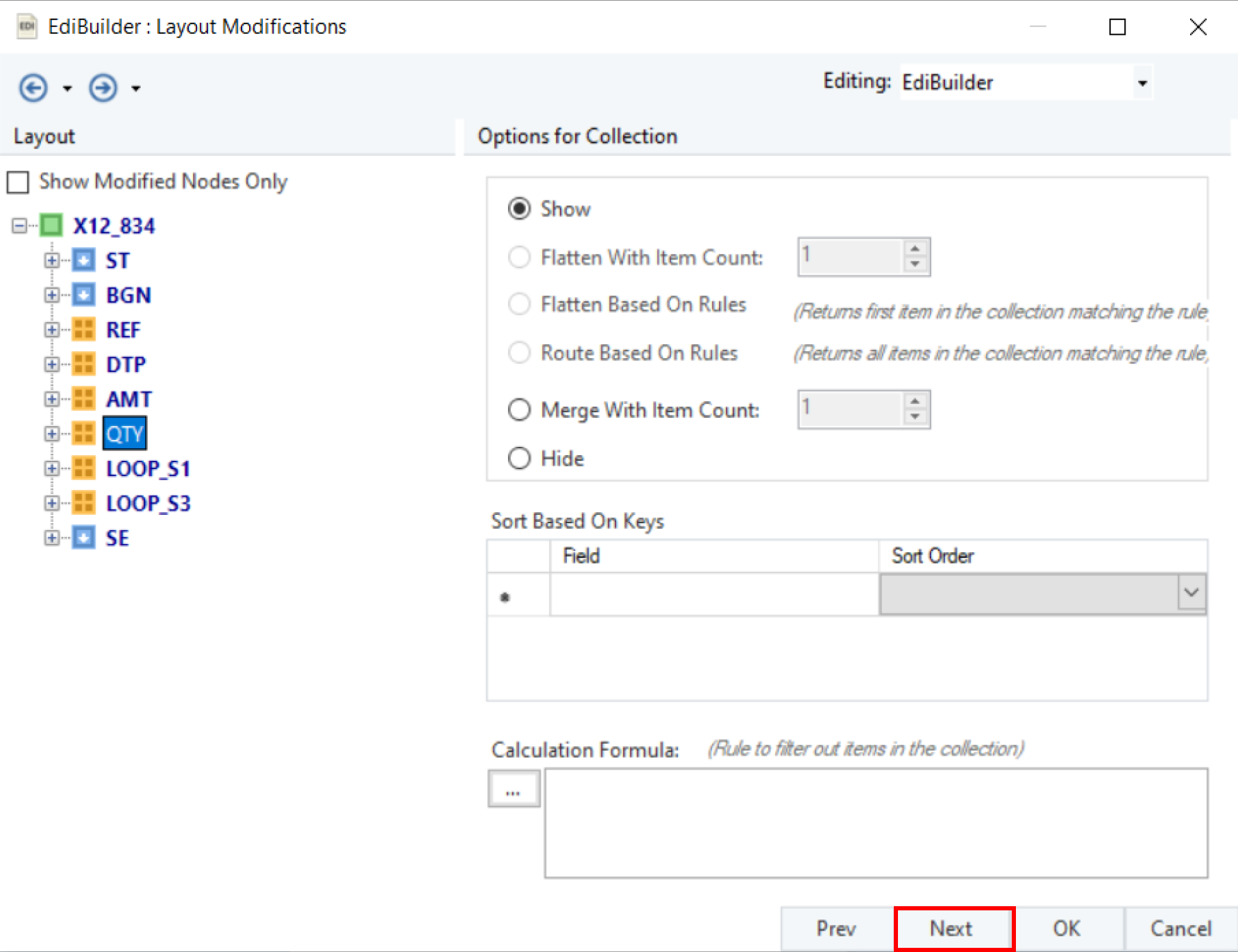Expand the BGN tree node
Image resolution: width=1238 pixels, height=952 pixels.
point(51,295)
